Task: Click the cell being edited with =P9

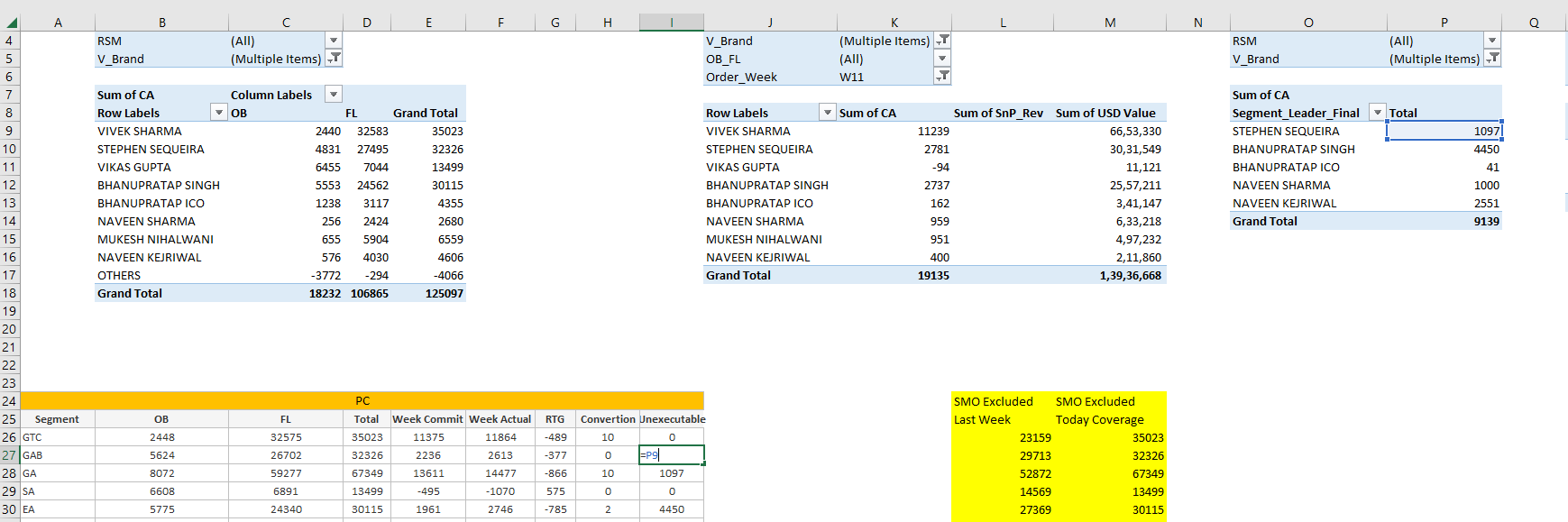Action: pyautogui.click(x=671, y=455)
